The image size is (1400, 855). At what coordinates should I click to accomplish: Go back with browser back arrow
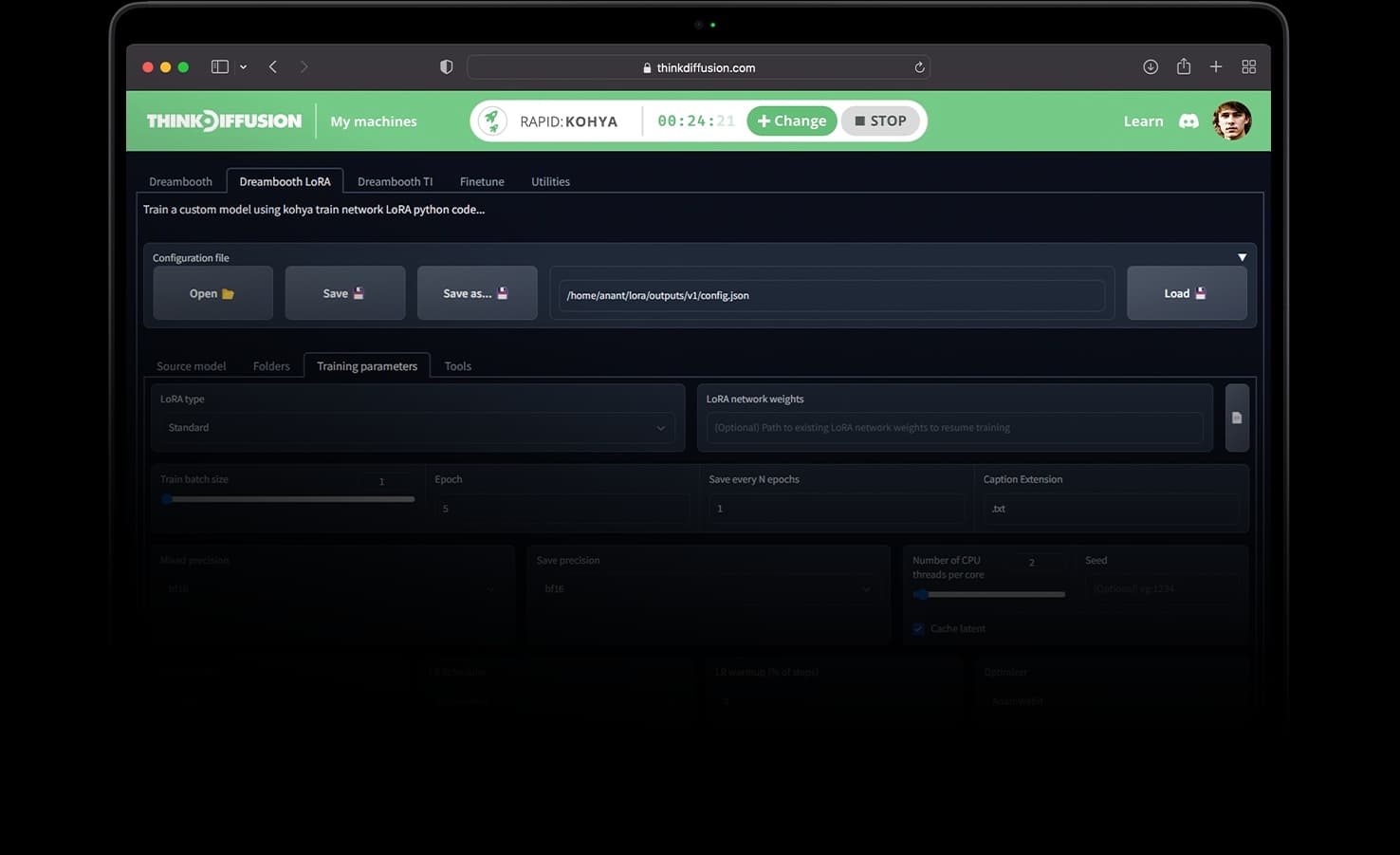273,66
